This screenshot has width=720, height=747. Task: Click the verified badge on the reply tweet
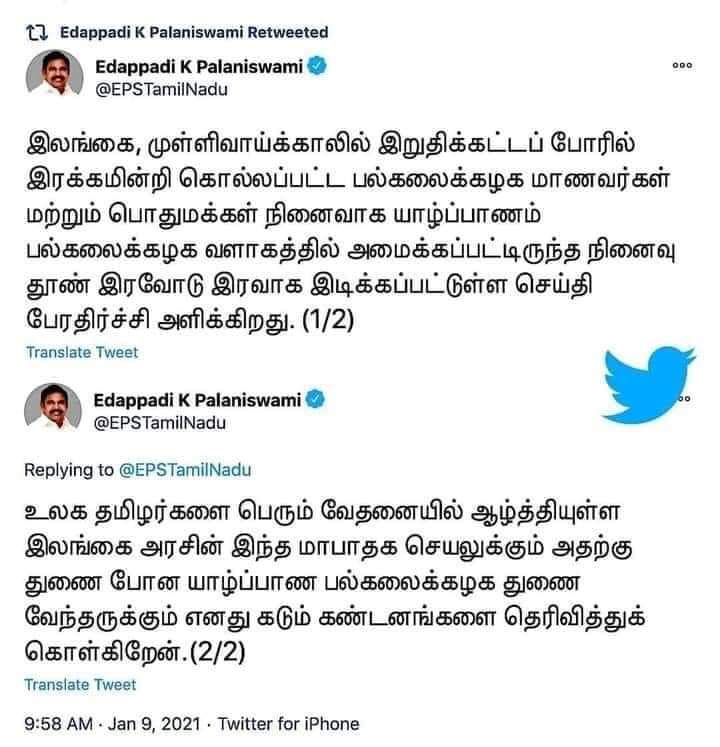click(x=315, y=399)
